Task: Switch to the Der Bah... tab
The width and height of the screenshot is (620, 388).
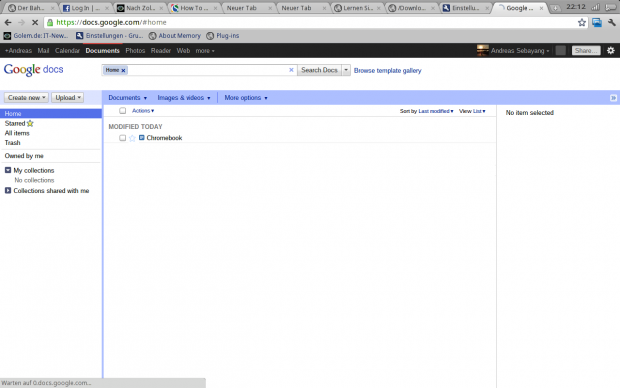Action: point(30,8)
